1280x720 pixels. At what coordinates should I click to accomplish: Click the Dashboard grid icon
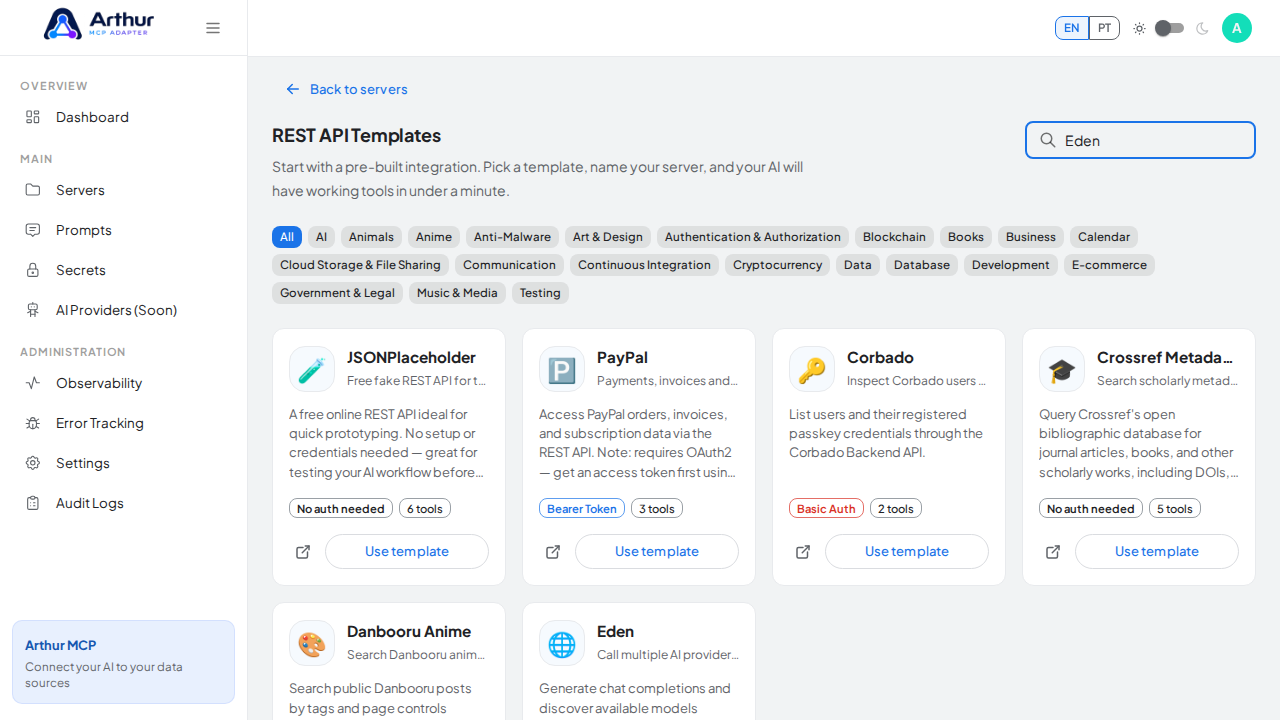click(x=33, y=117)
